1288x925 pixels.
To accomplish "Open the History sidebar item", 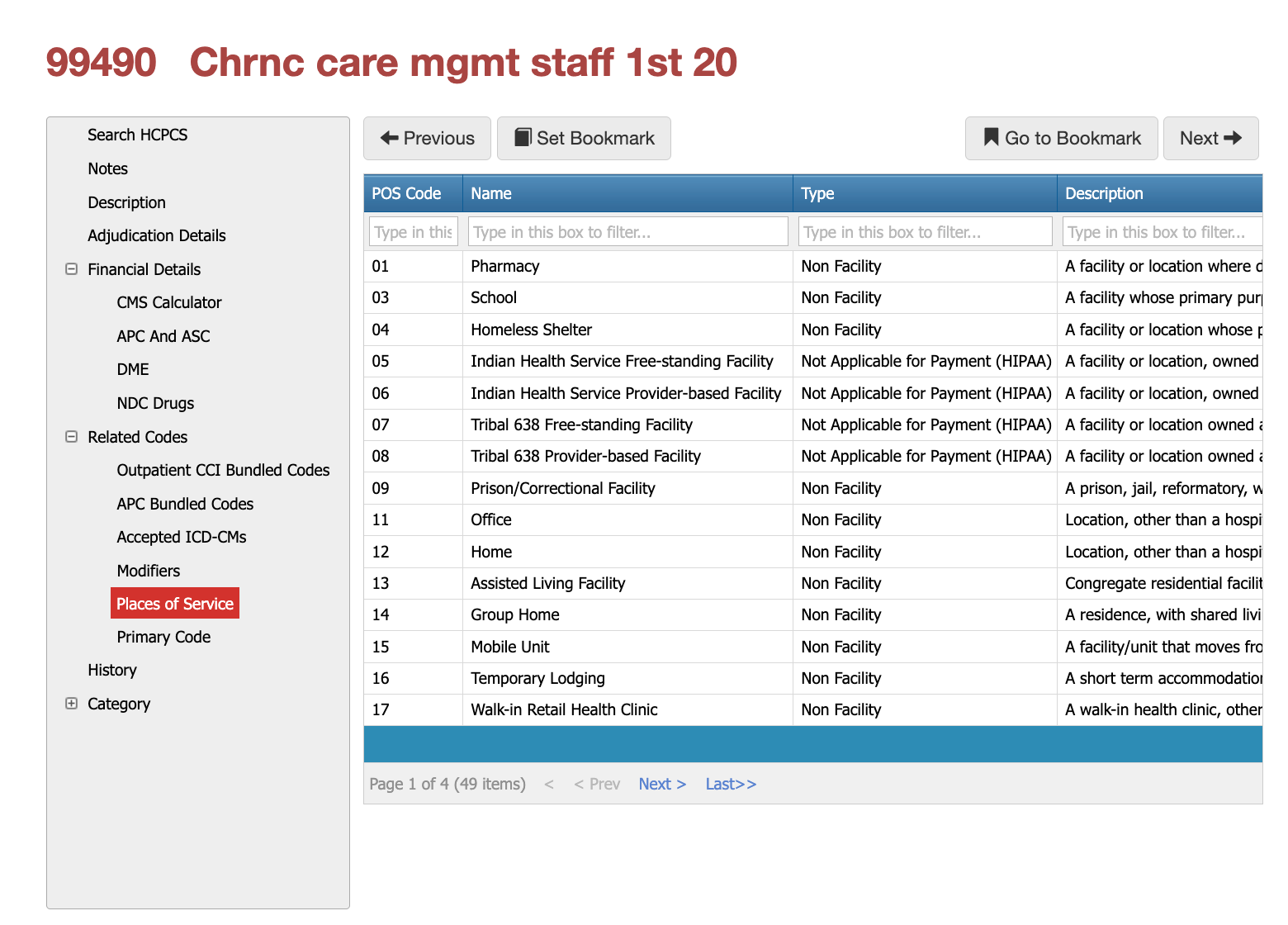I will point(112,670).
